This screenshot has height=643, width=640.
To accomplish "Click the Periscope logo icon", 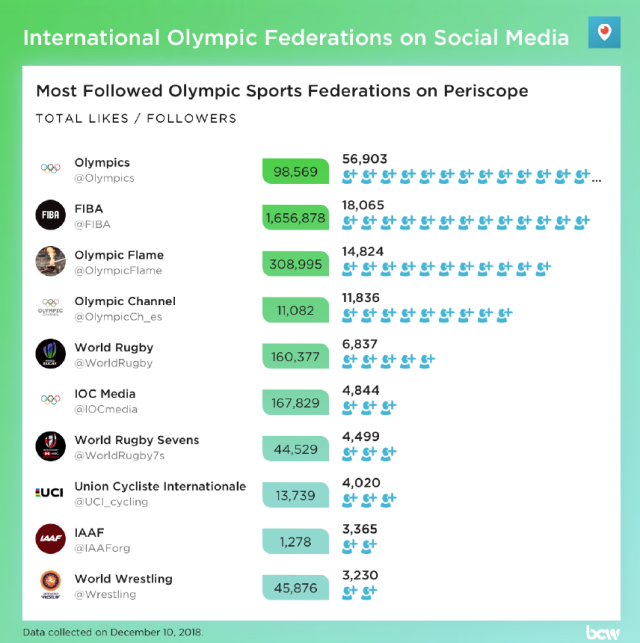I will [604, 32].
